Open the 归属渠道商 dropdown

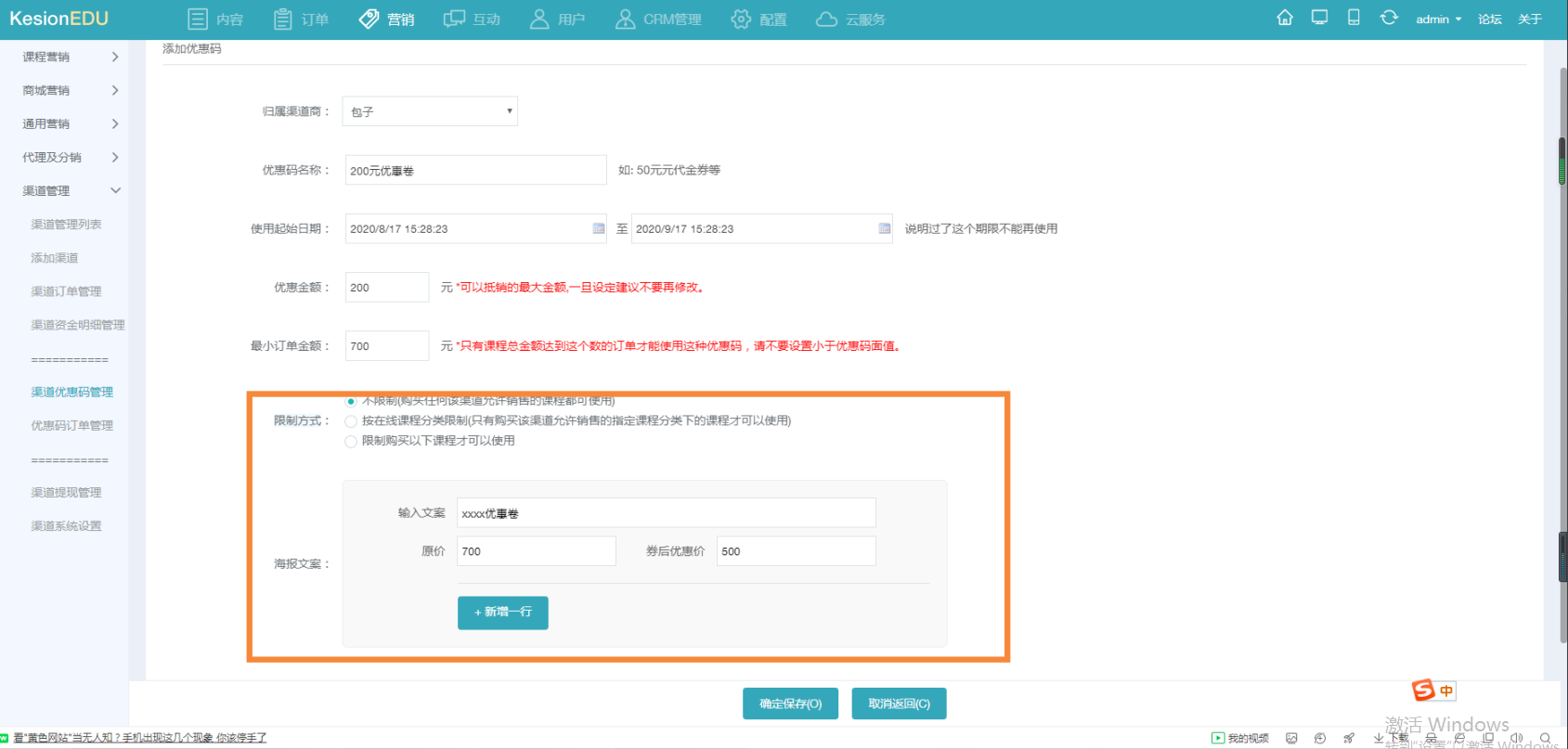coord(430,111)
